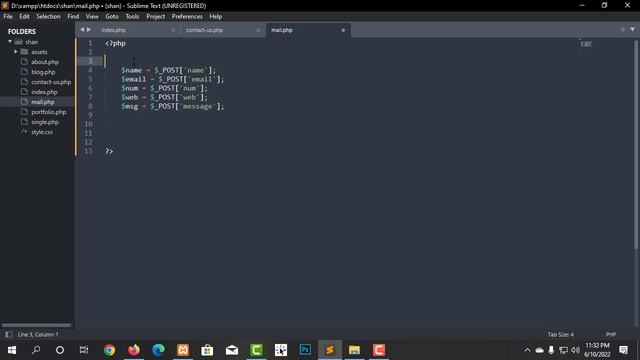The image size is (640, 360).
Task: Open portfolio.php in sidebar
Action: pyautogui.click(x=49, y=112)
